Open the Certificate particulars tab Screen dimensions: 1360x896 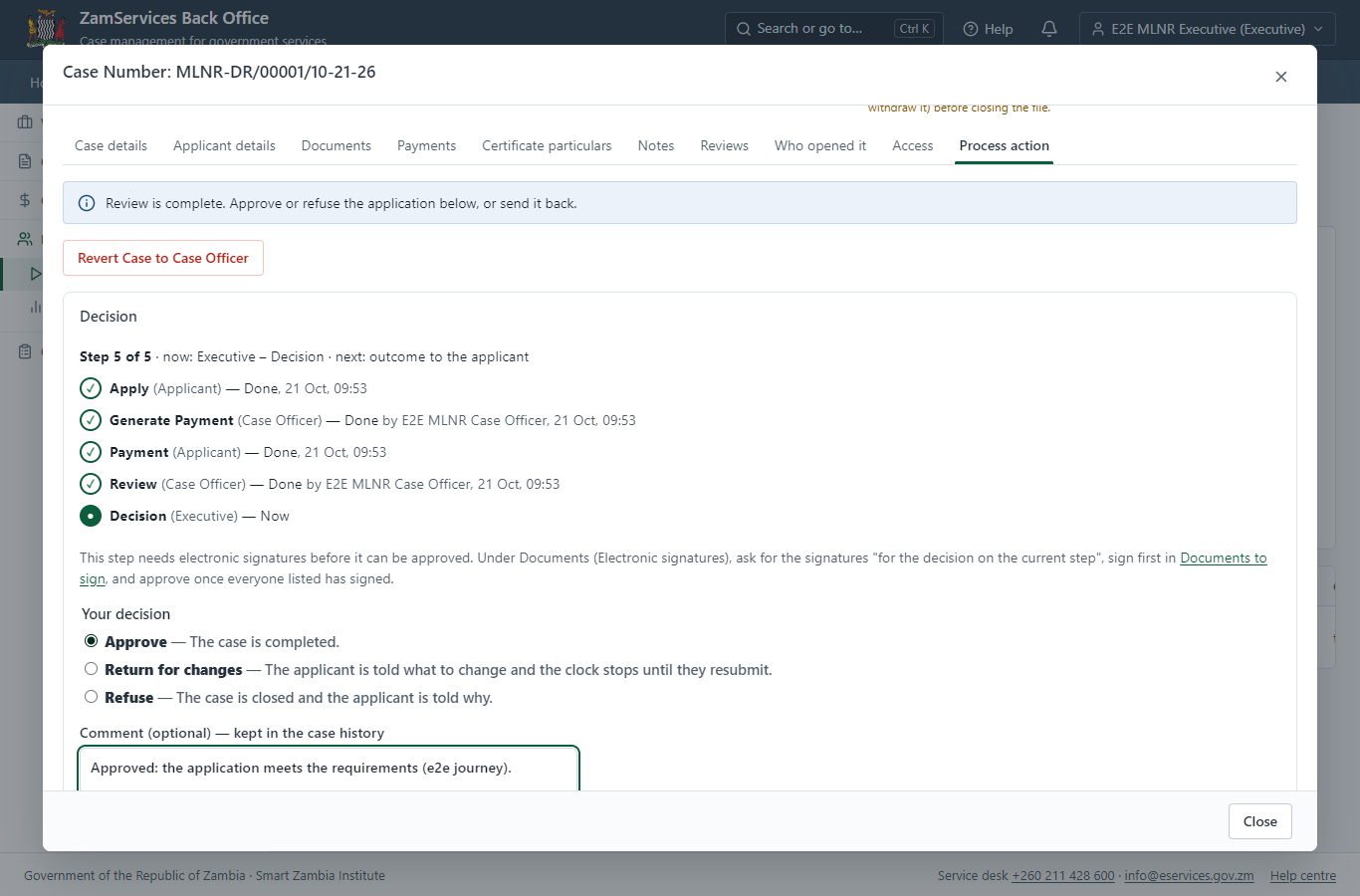coord(547,145)
